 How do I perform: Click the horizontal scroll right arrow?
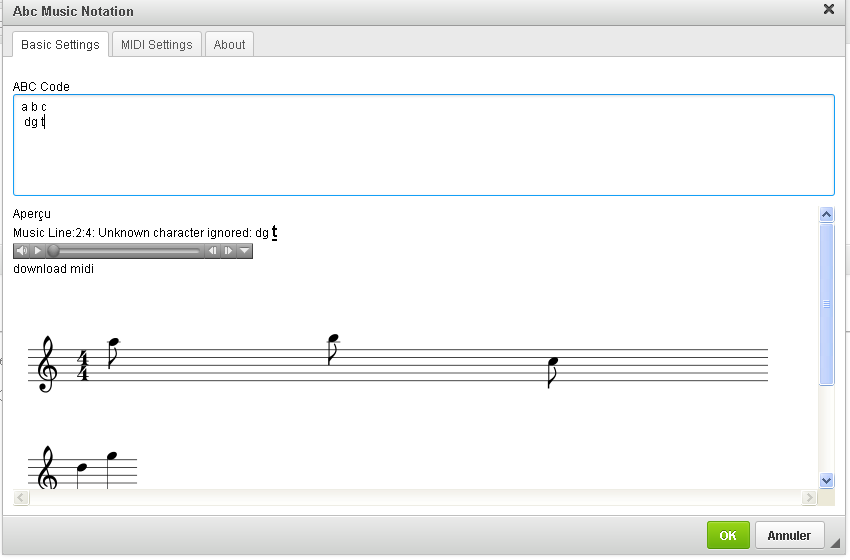(x=809, y=497)
